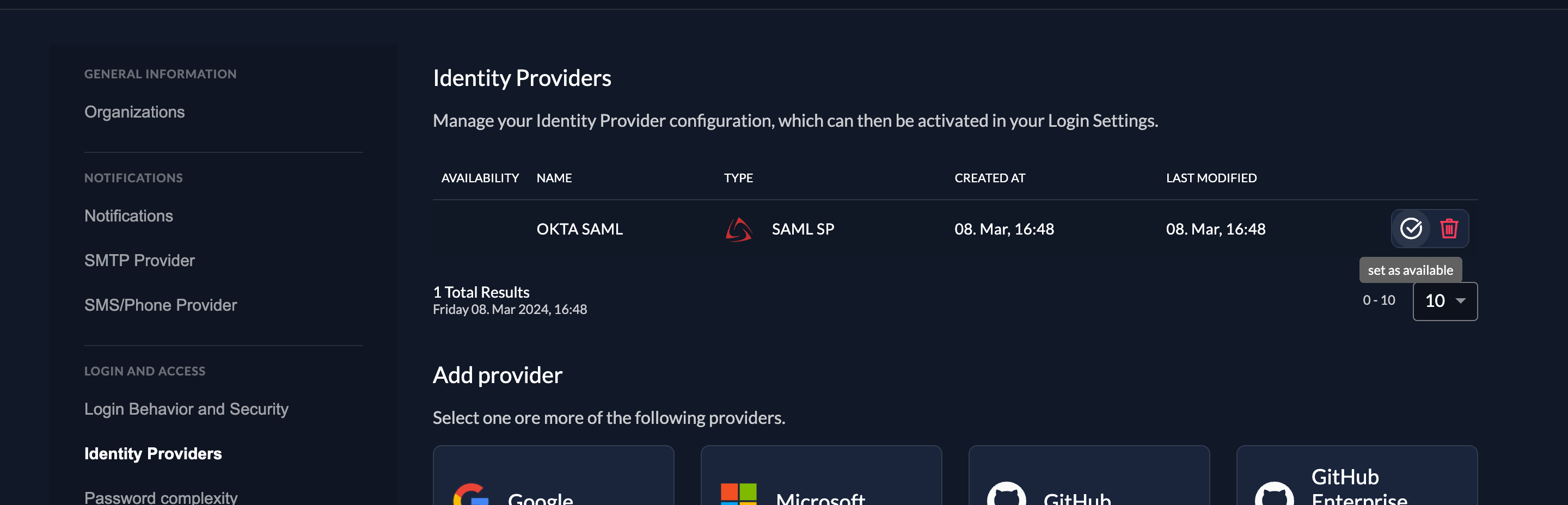The image size is (1568, 505).
Task: Go to SMTP Provider settings
Action: click(x=139, y=260)
